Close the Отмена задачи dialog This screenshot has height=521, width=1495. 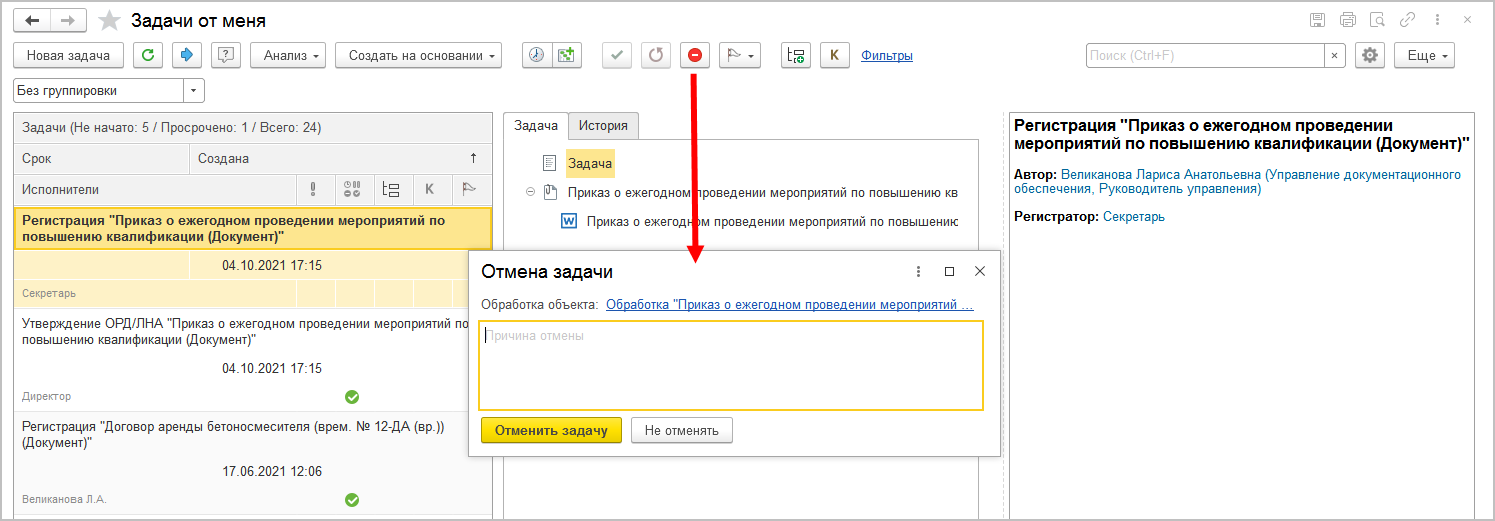click(980, 271)
